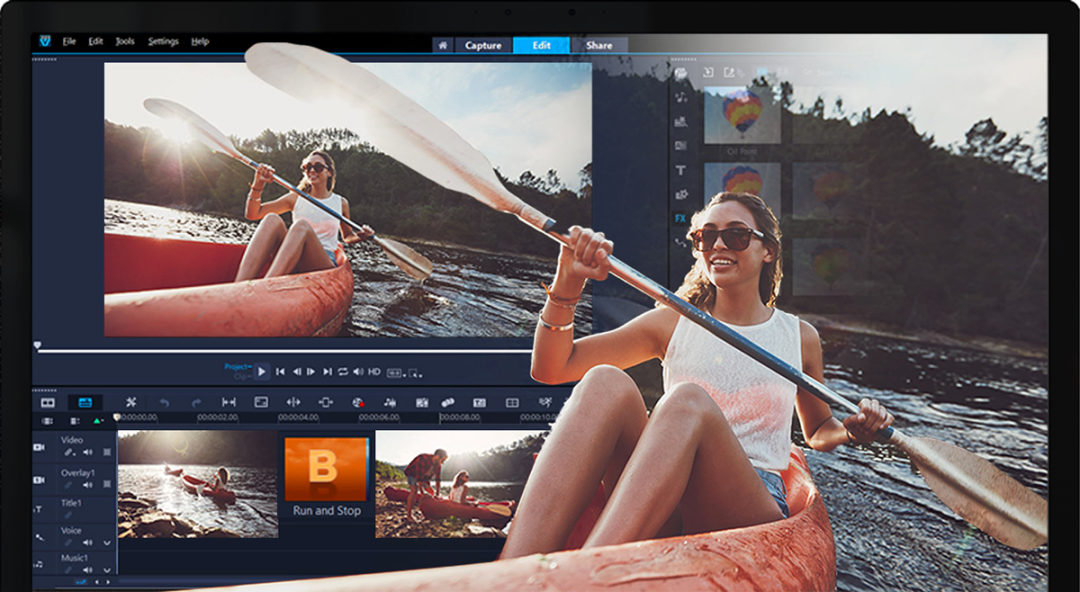Mute the Video track
This screenshot has width=1080, height=592.
tap(88, 453)
